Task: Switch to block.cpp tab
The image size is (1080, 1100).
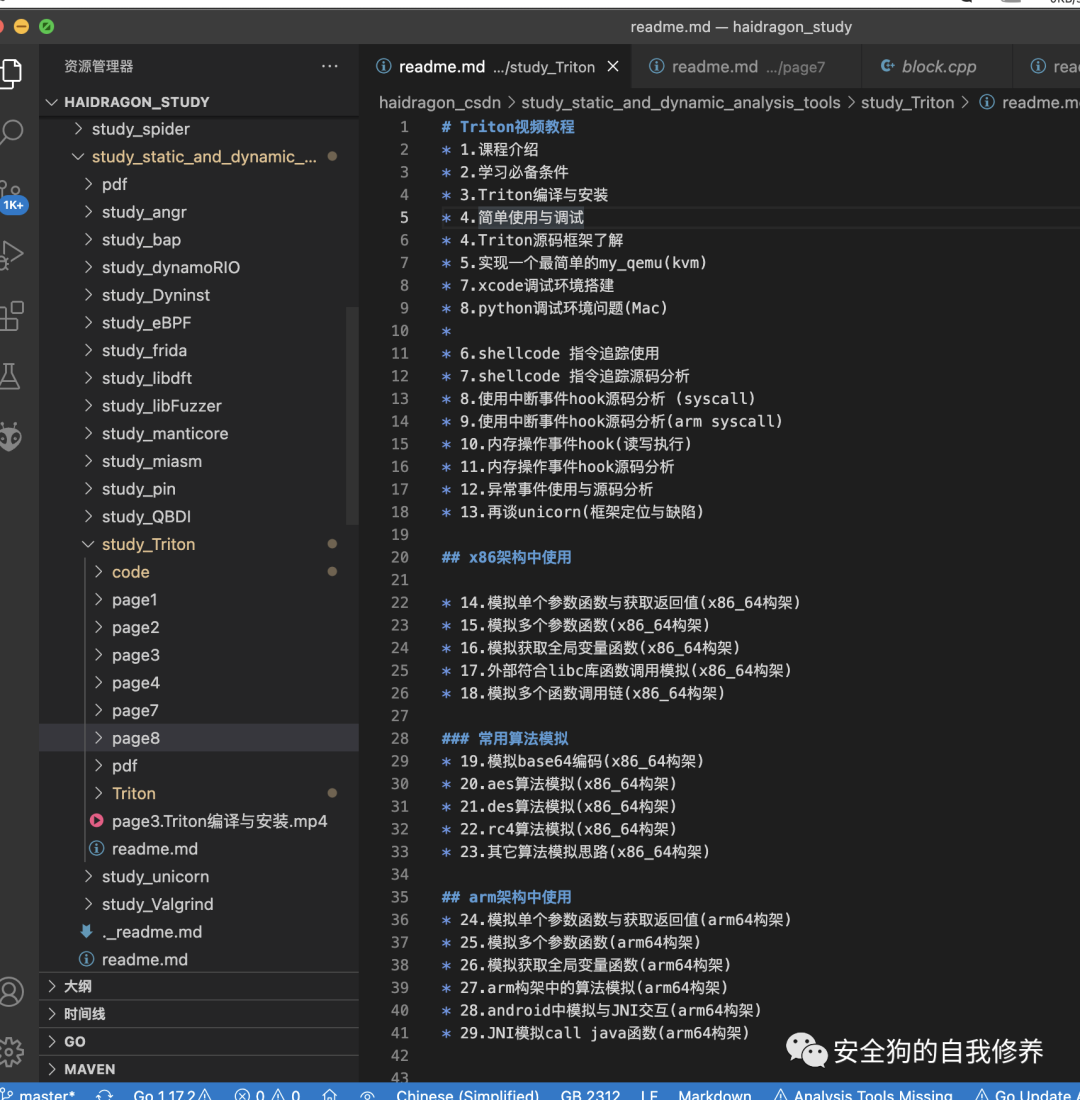Action: (x=936, y=67)
